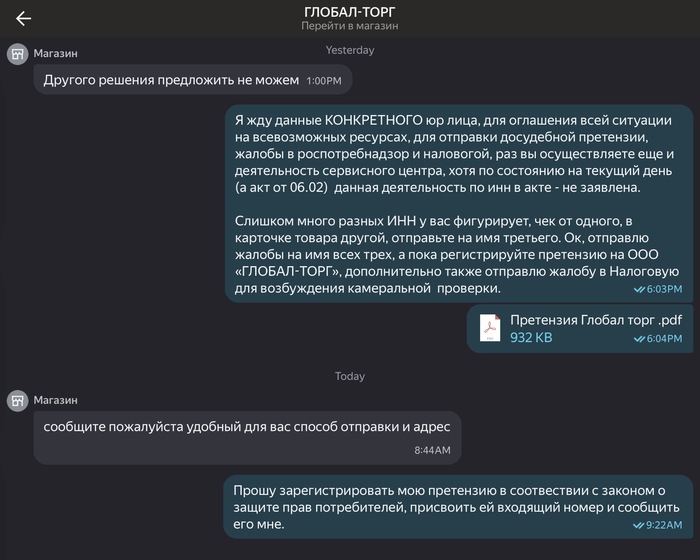Click the 932 KB file size label
The image size is (700, 560).
531,338
